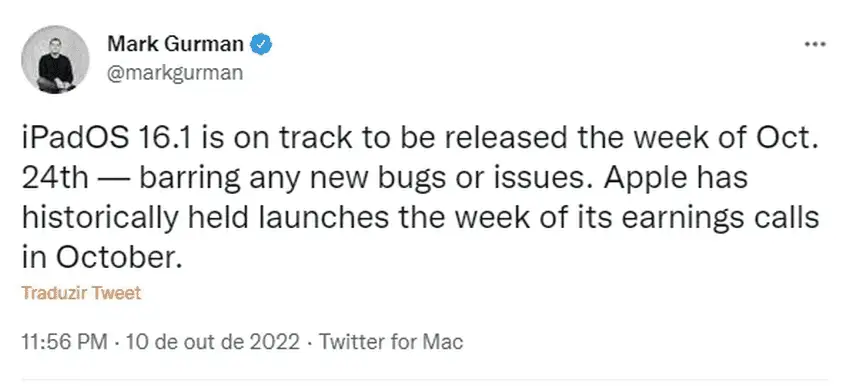Click the Oct. ending the first line

(789, 140)
